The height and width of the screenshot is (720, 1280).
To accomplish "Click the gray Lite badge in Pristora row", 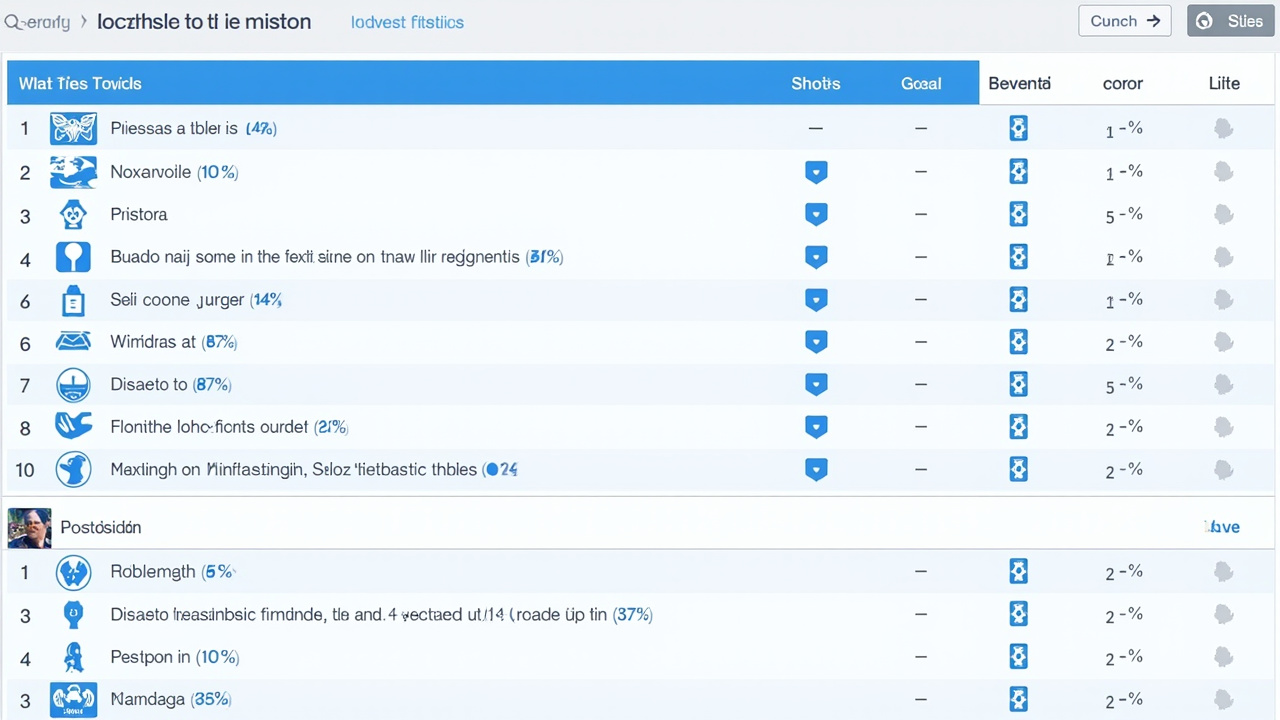I will point(1223,214).
